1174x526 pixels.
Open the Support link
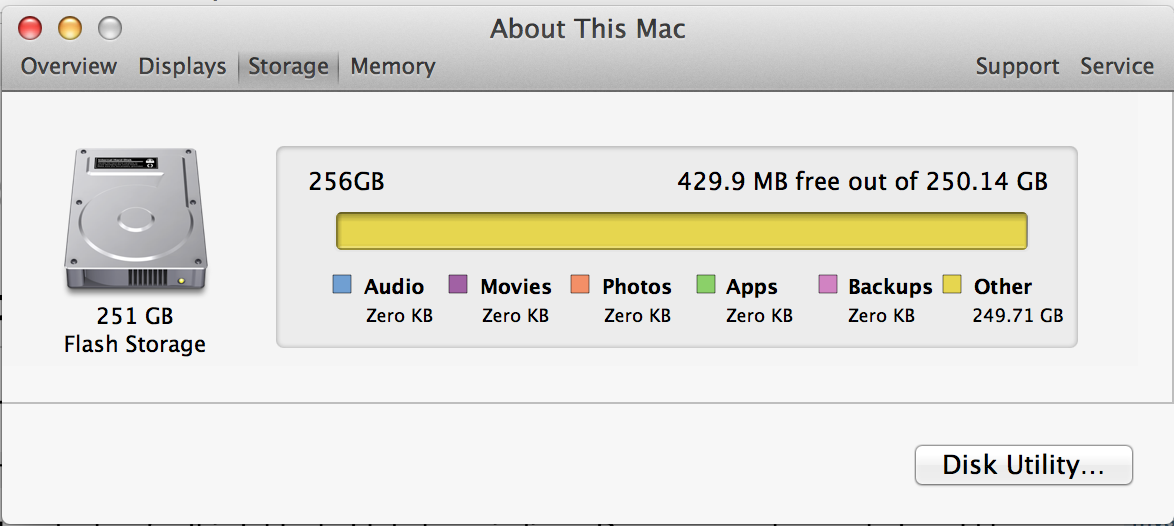pos(1017,67)
